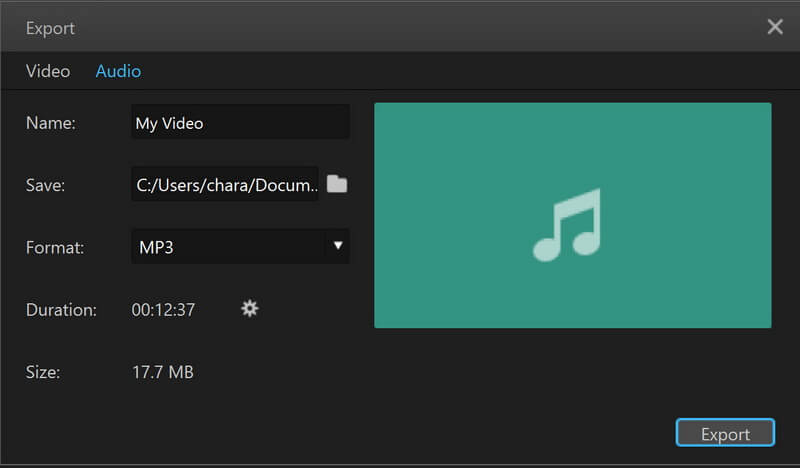
Task: Click the Save: label
Action: [x=45, y=185]
